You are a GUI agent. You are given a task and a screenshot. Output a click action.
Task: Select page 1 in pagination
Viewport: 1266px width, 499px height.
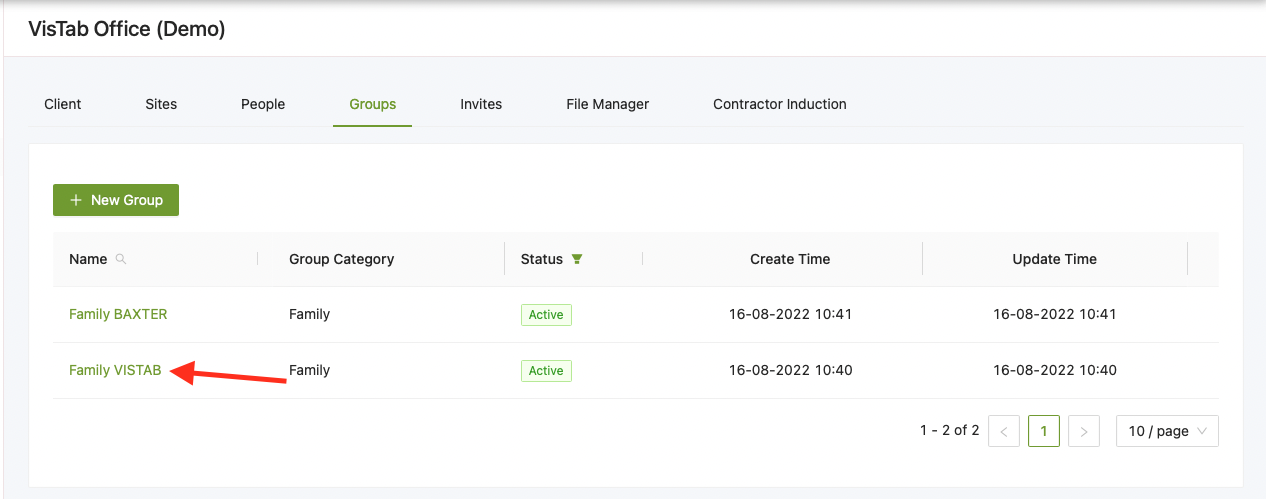[1043, 431]
